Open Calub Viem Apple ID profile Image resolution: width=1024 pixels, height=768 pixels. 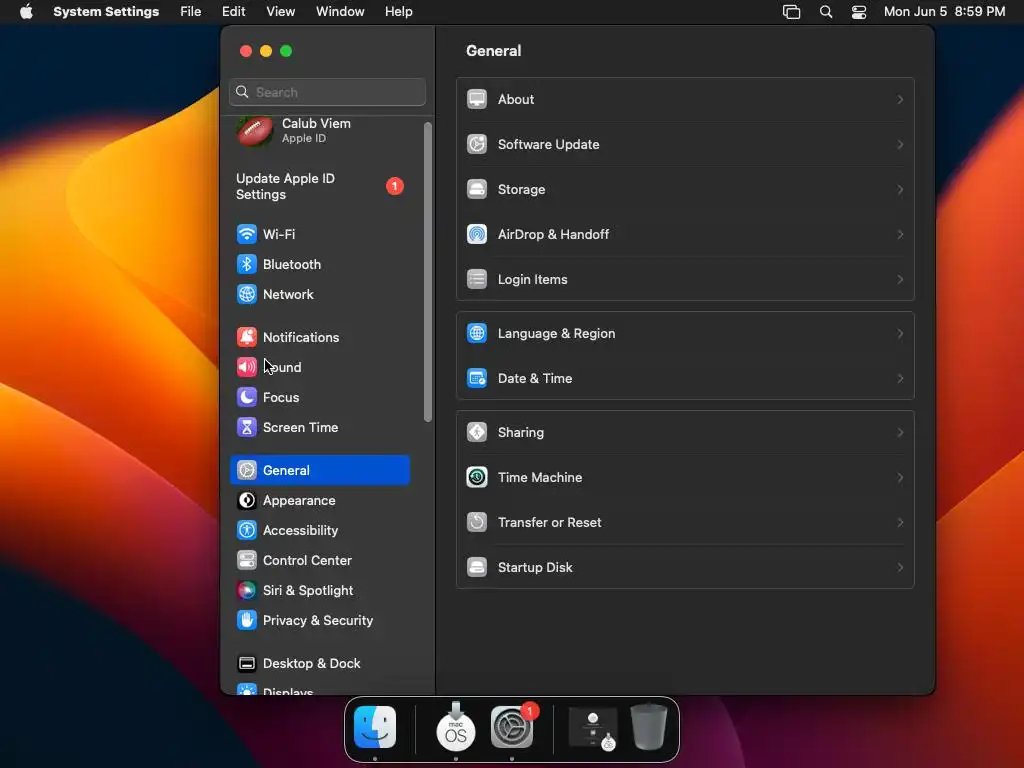tap(320, 131)
